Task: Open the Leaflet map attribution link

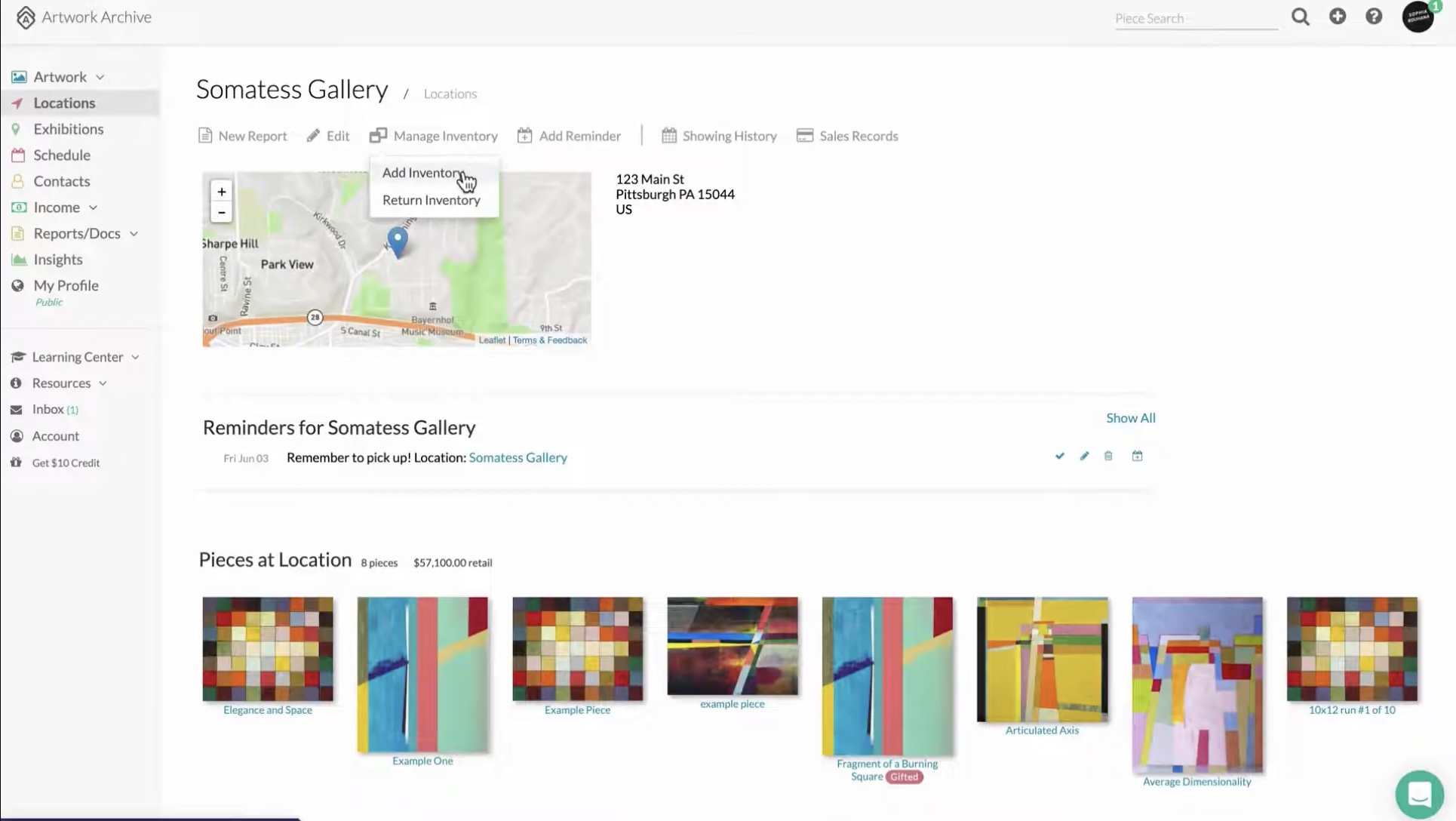Action: [x=492, y=340]
